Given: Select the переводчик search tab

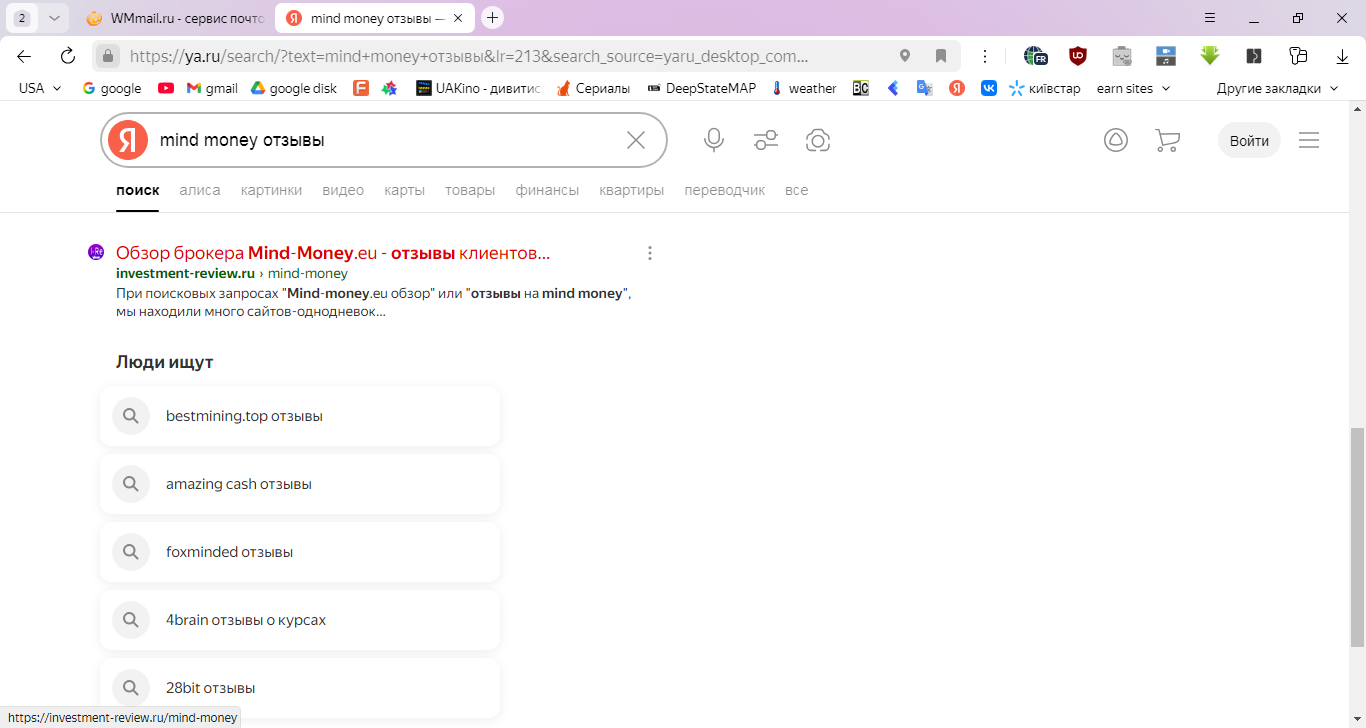Looking at the screenshot, I should pos(725,190).
